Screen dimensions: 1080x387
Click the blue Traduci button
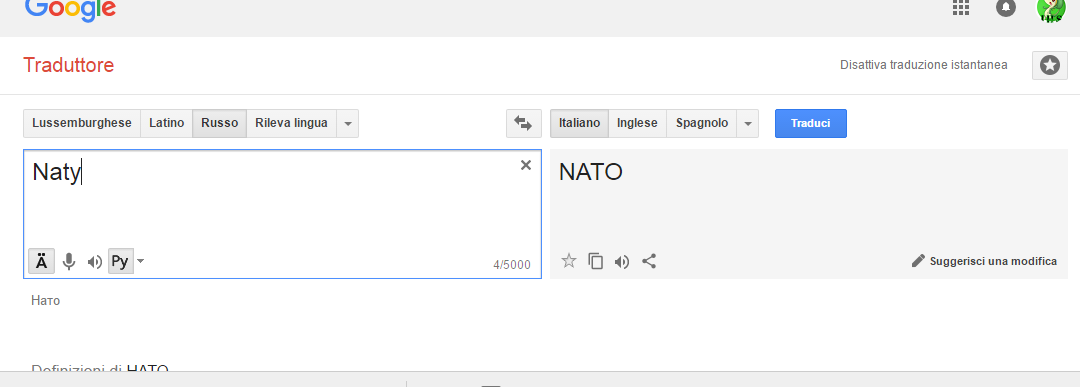[x=811, y=123]
